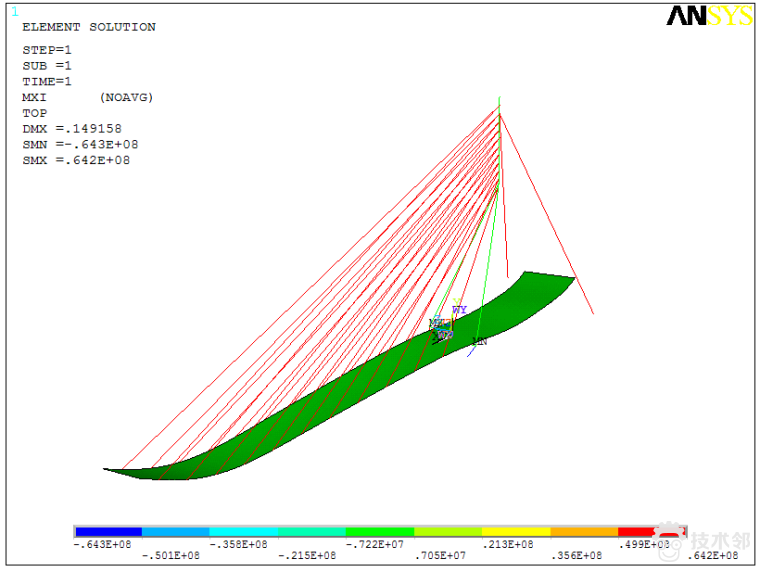Click the window number 1 in top-left

15,12
